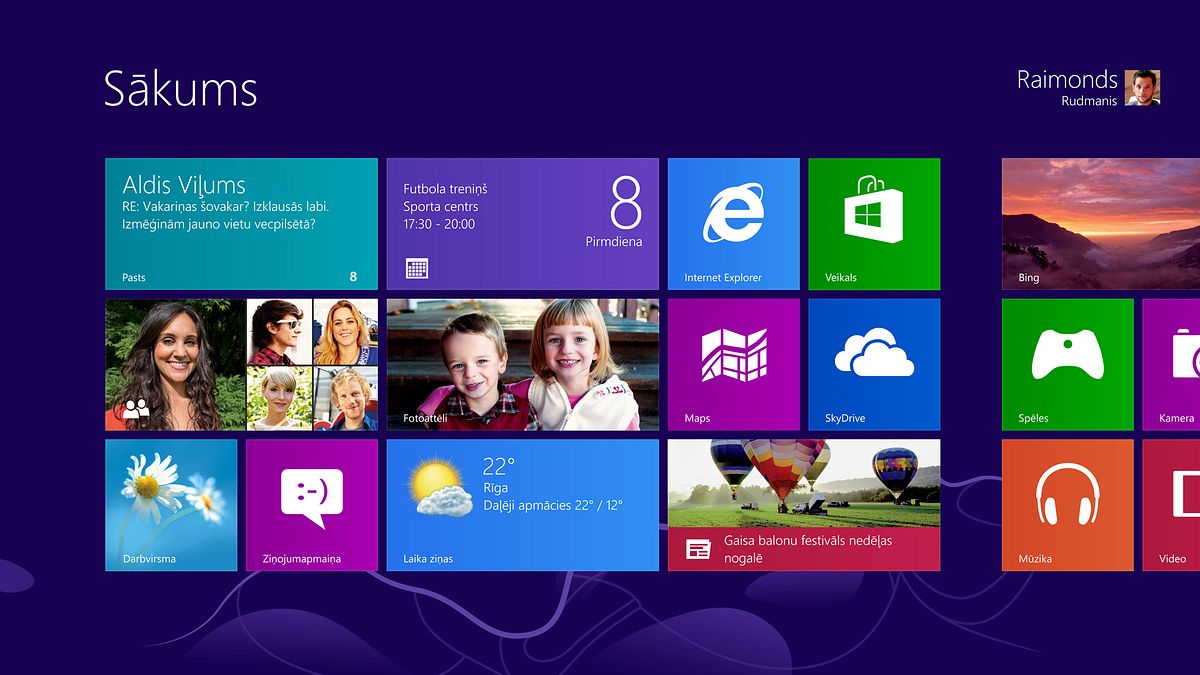Click the Sākums heading
Image resolution: width=1200 pixels, height=675 pixels.
click(x=181, y=89)
